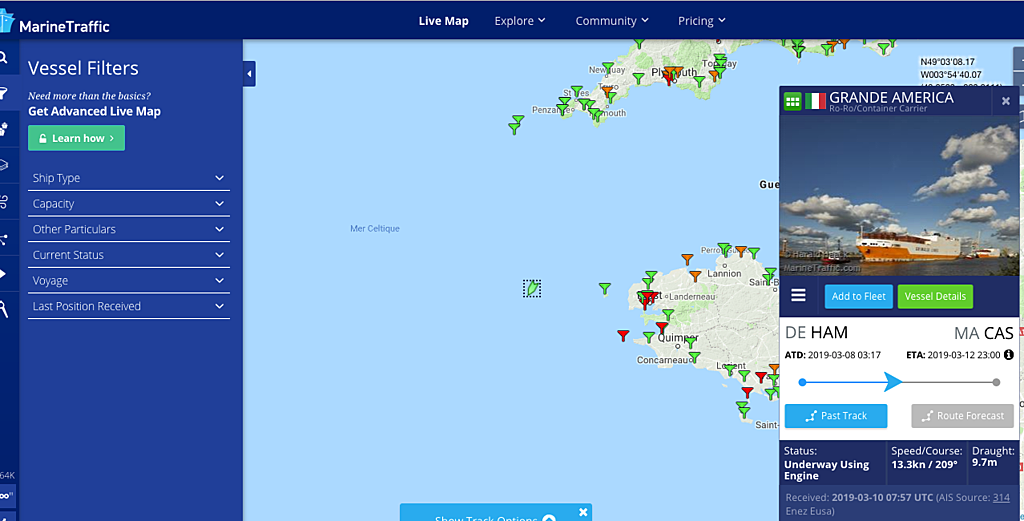Viewport: 1024px width, 521px height.
Task: Click the Learn how button
Action: (76, 138)
